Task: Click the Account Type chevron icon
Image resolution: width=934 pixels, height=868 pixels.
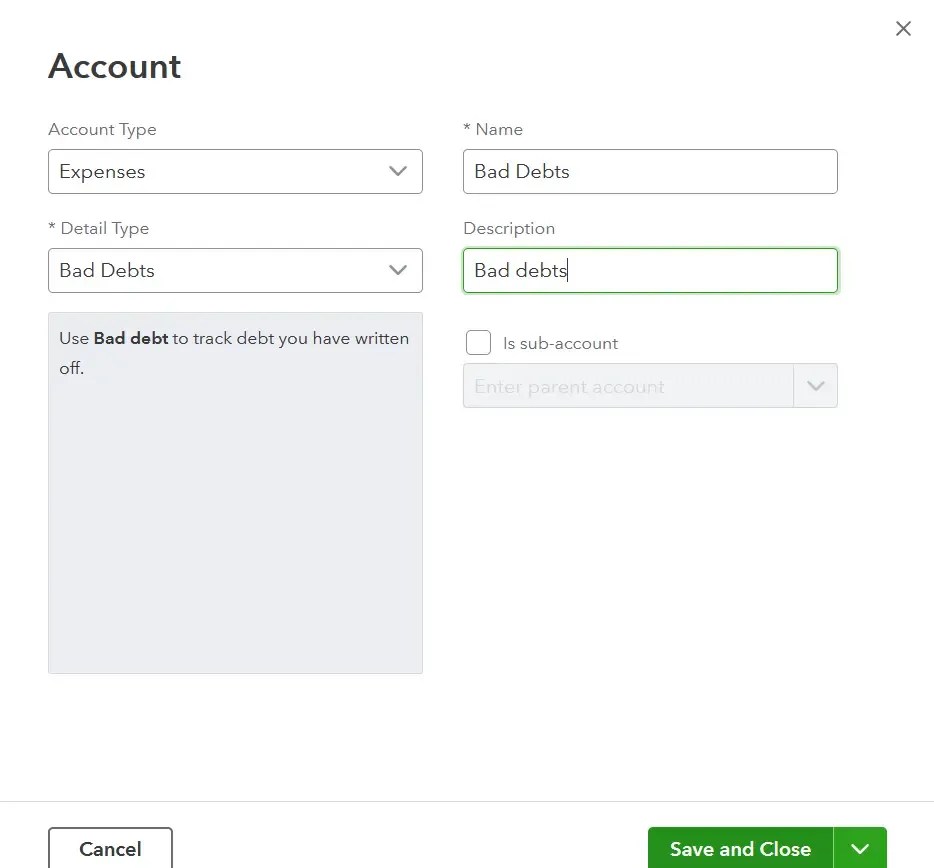Action: tap(398, 171)
